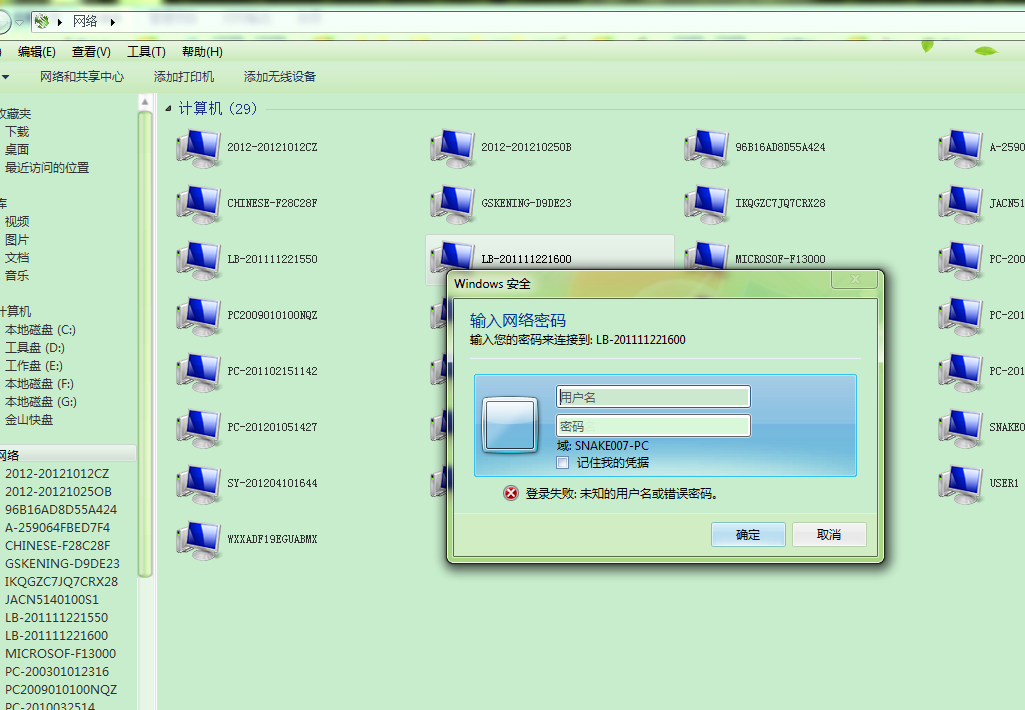Open the 工具(T) menu
This screenshot has width=1025, height=710.
[146, 52]
